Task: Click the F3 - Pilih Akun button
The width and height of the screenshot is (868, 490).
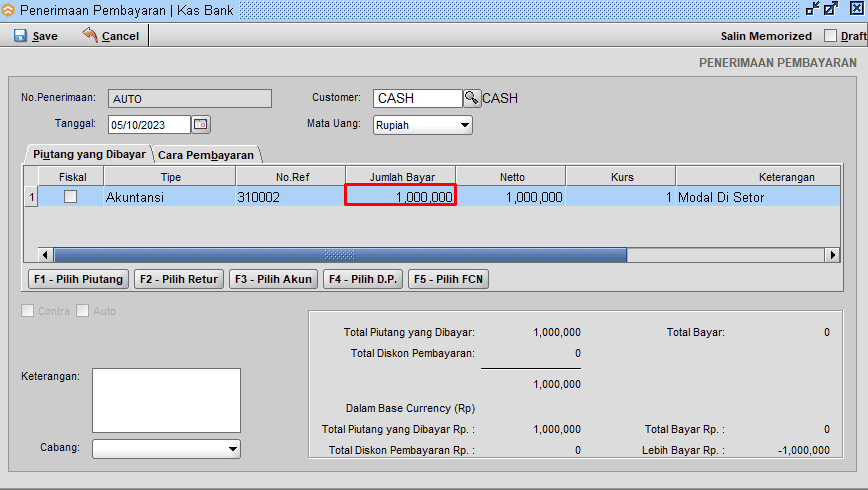Action: click(273, 279)
